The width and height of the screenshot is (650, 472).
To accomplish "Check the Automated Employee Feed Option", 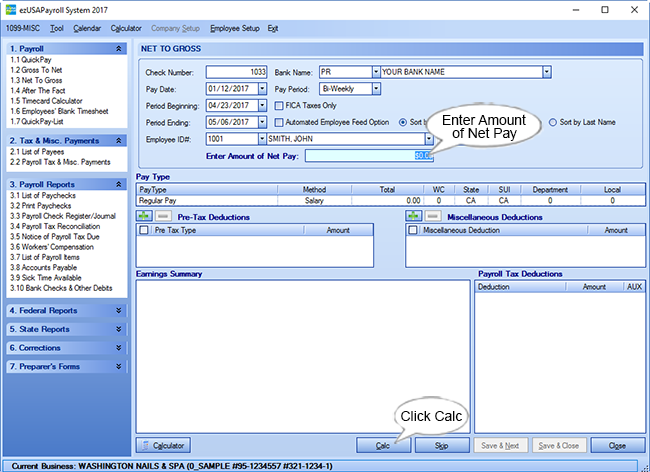I will (x=279, y=122).
